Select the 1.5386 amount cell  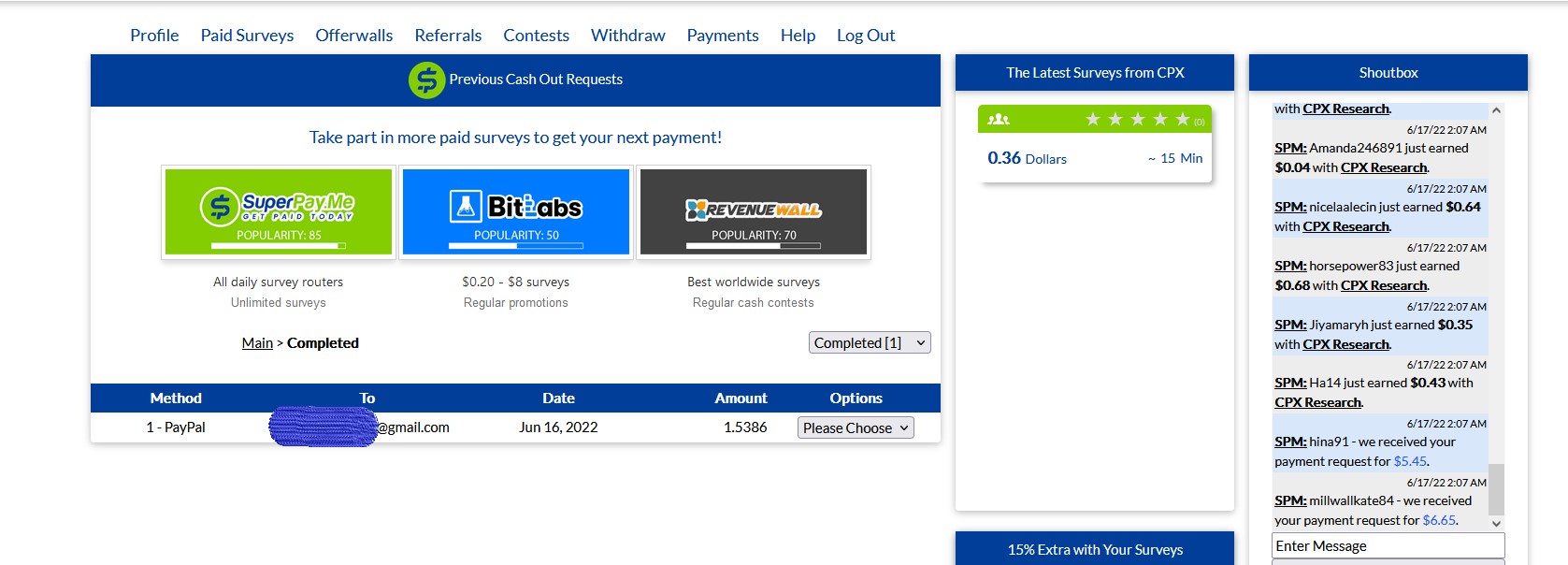[745, 427]
